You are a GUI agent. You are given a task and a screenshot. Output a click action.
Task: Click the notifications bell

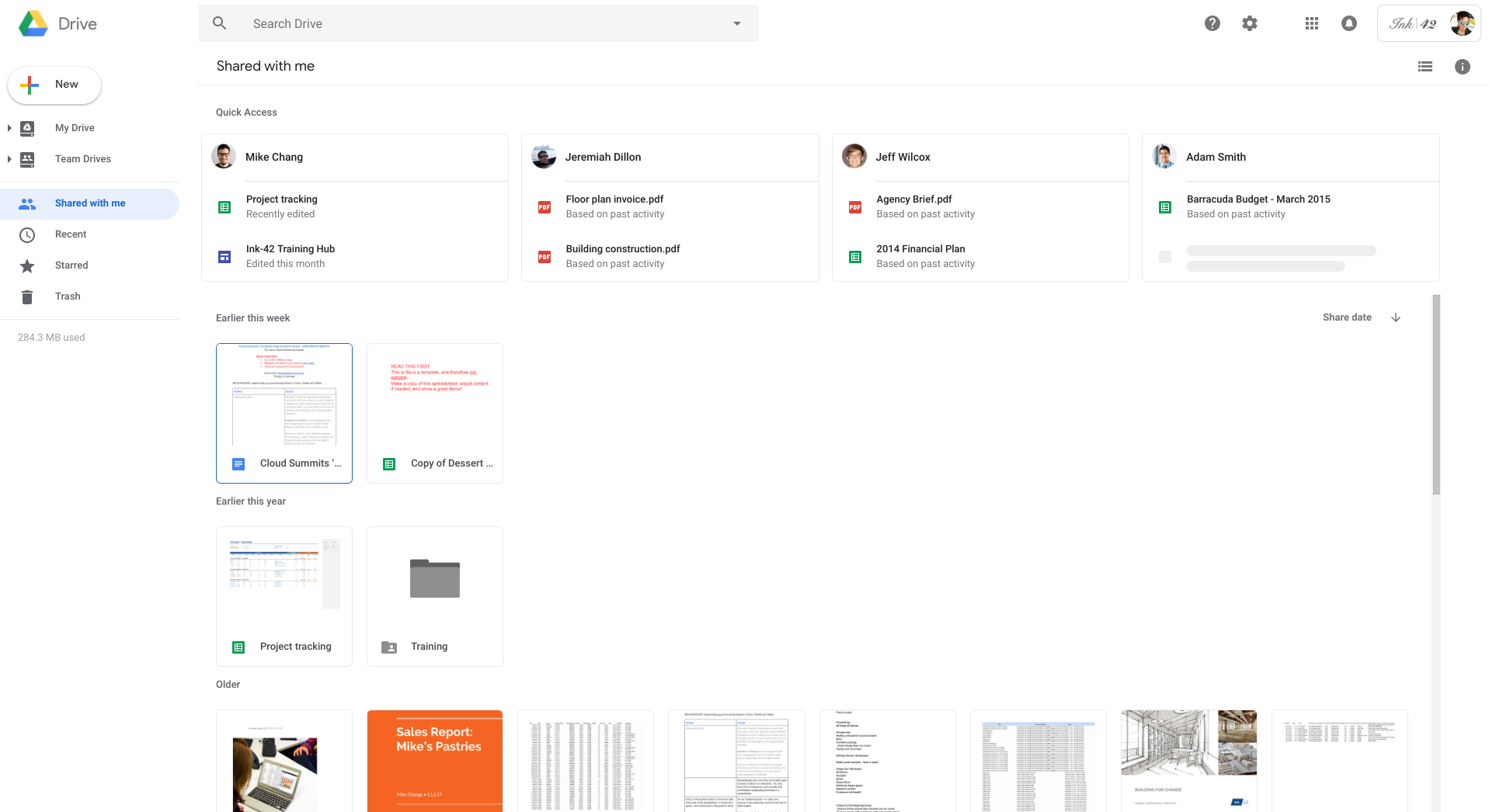tap(1349, 23)
